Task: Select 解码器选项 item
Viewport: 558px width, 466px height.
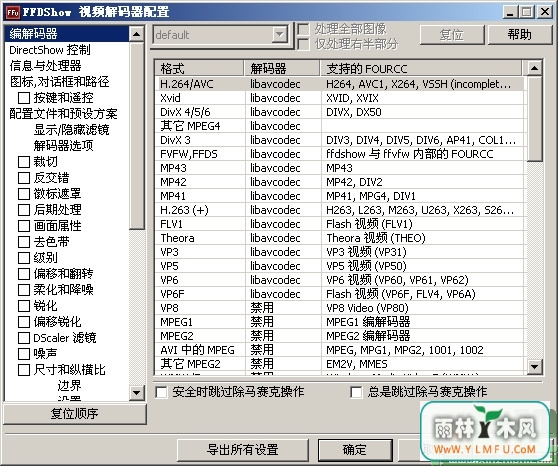Action: tap(63, 146)
